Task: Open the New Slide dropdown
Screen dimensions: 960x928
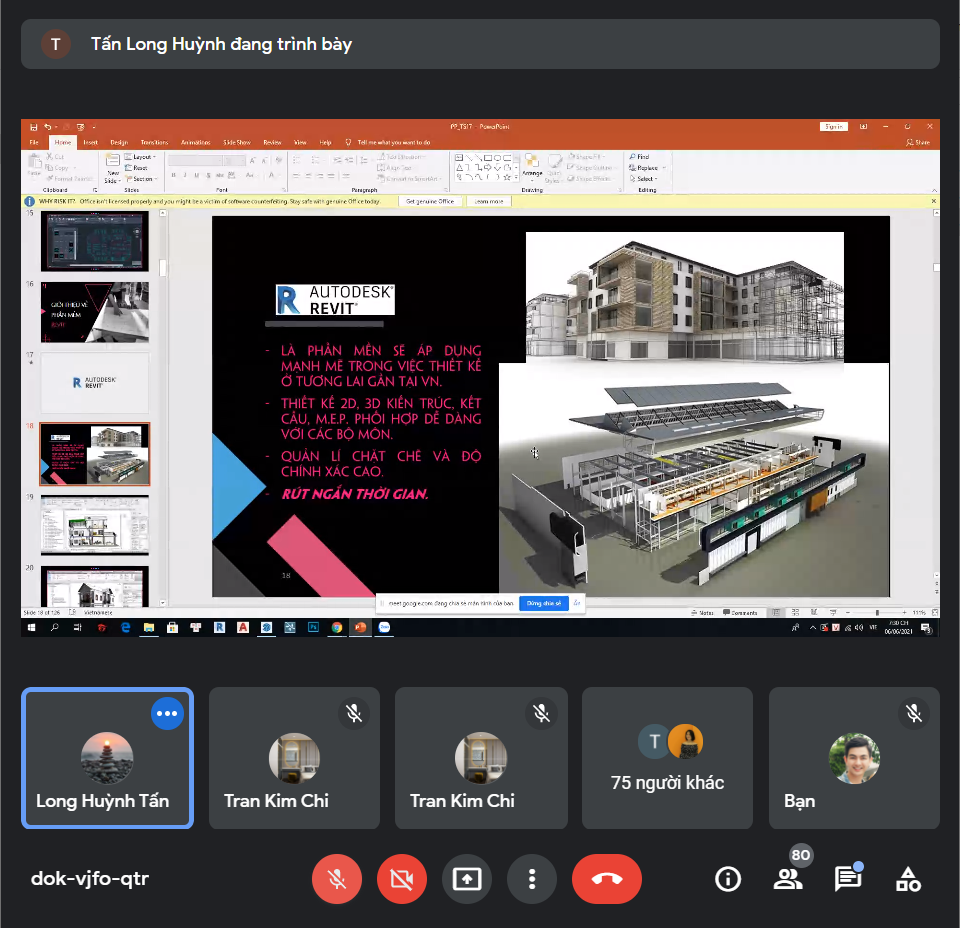Action: (112, 178)
